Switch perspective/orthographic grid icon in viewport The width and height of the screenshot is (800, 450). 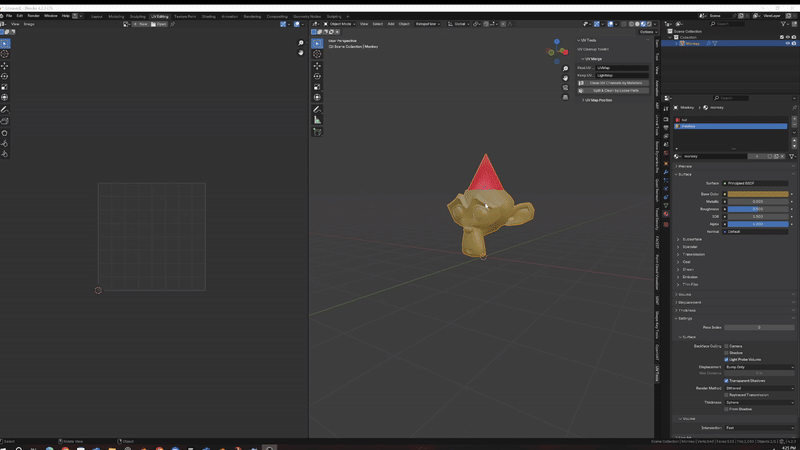tap(565, 97)
